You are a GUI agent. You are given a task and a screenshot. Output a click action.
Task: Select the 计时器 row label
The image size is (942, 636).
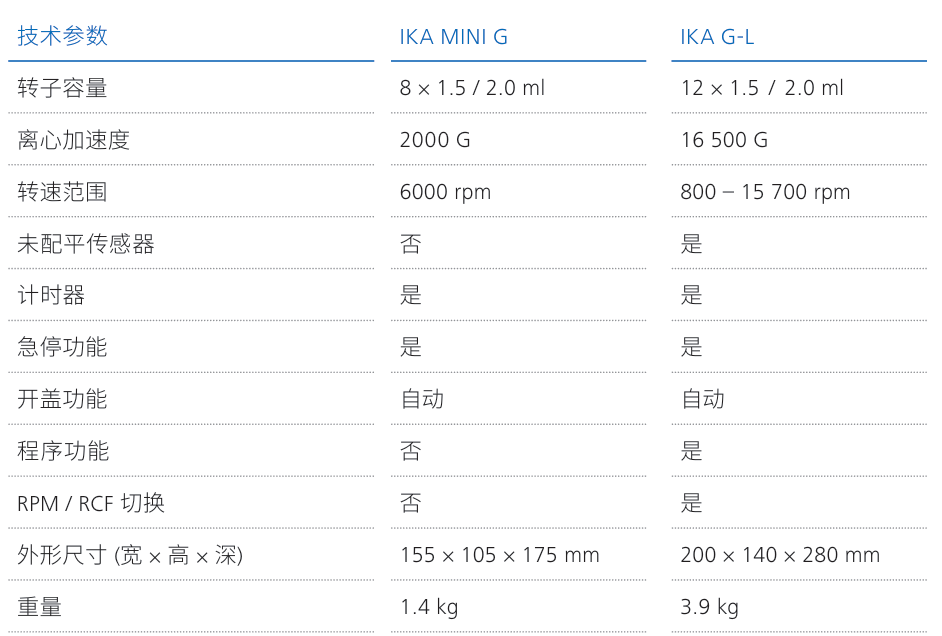pos(51,296)
